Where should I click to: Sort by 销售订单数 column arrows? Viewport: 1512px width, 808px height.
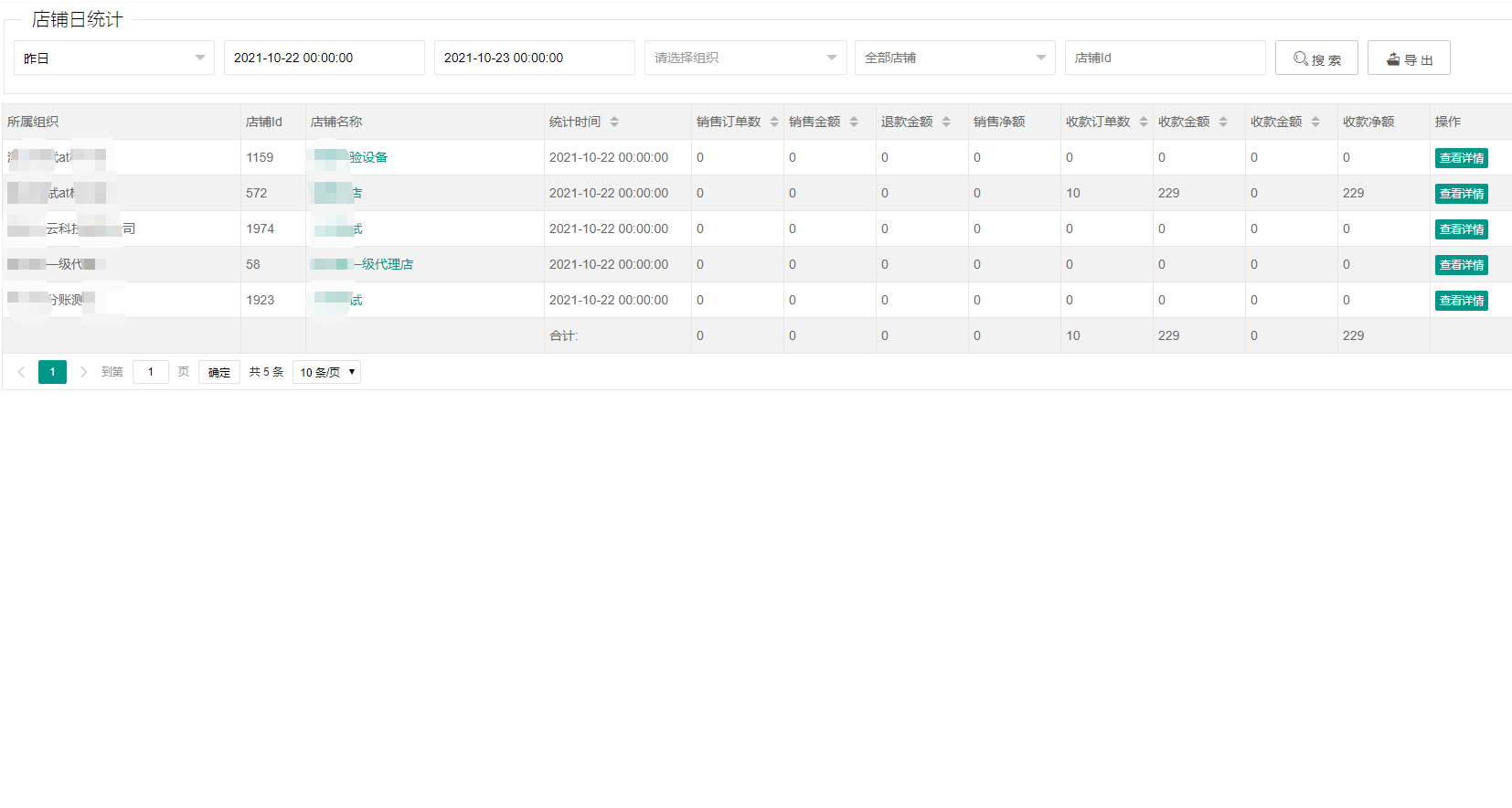coord(773,122)
